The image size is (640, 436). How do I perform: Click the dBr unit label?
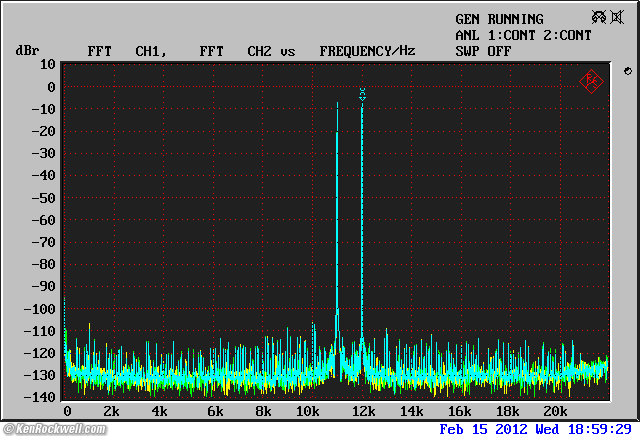click(27, 50)
